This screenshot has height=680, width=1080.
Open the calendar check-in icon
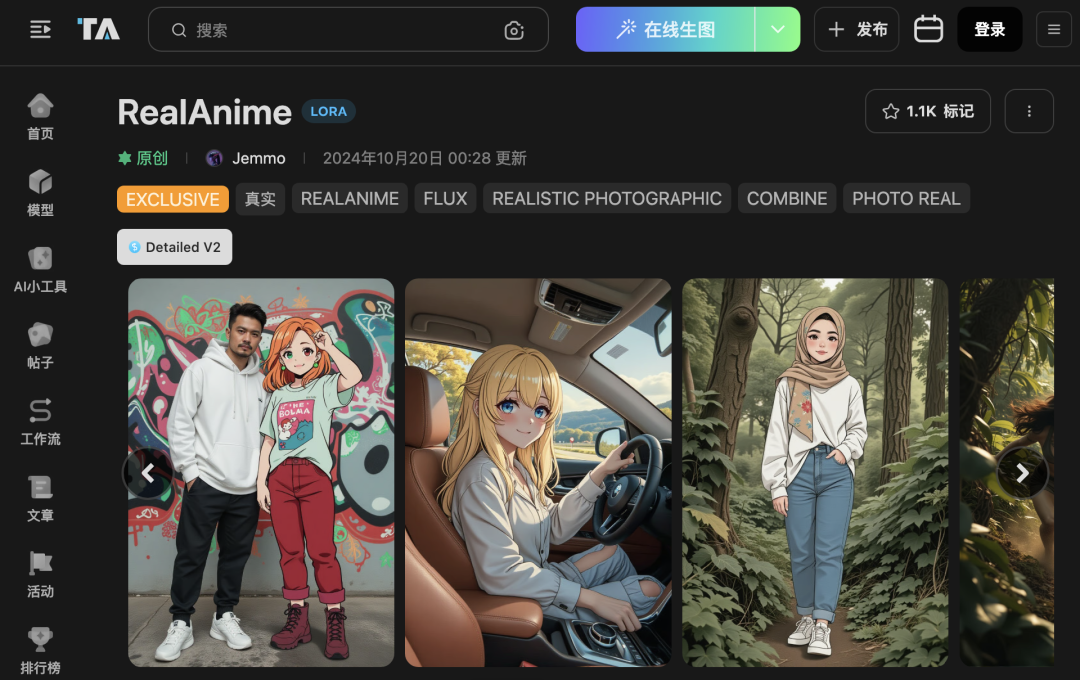click(928, 29)
